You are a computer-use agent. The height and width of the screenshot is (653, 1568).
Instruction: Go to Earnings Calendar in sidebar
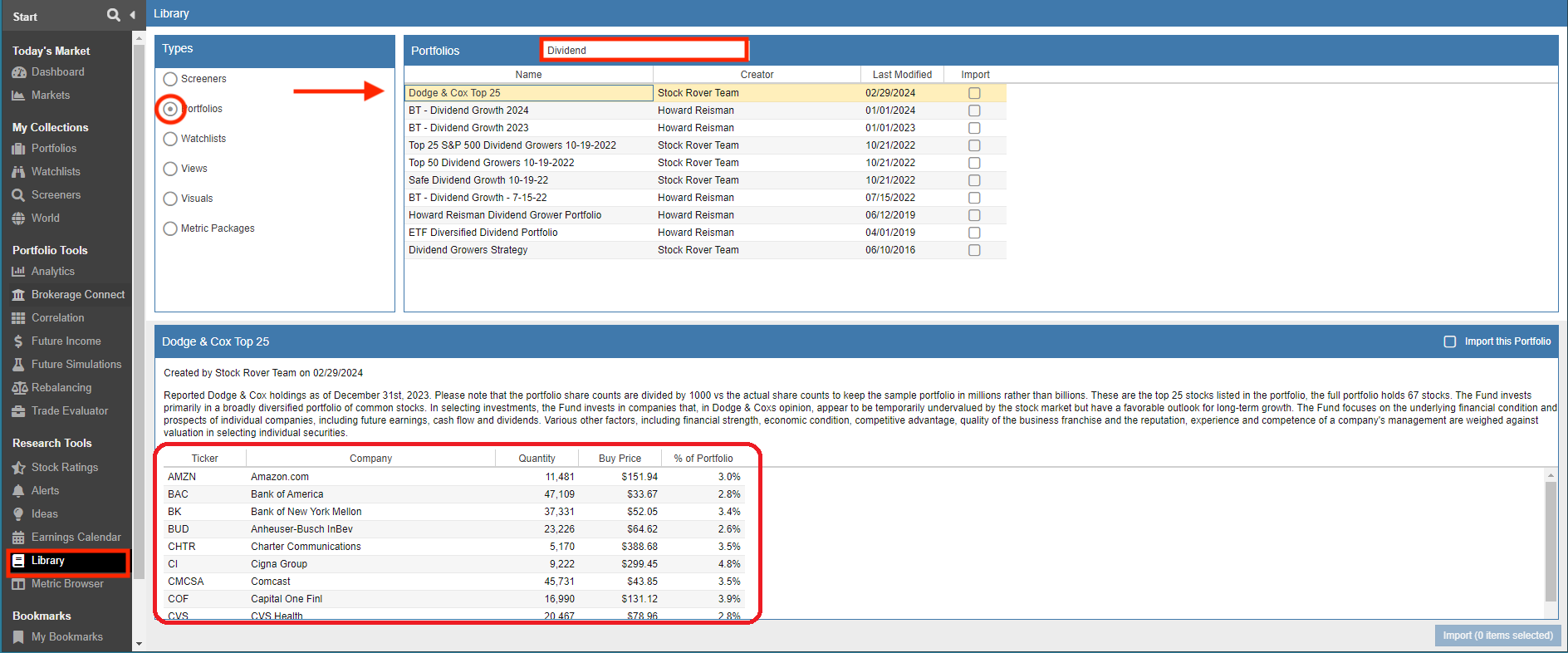(x=76, y=538)
